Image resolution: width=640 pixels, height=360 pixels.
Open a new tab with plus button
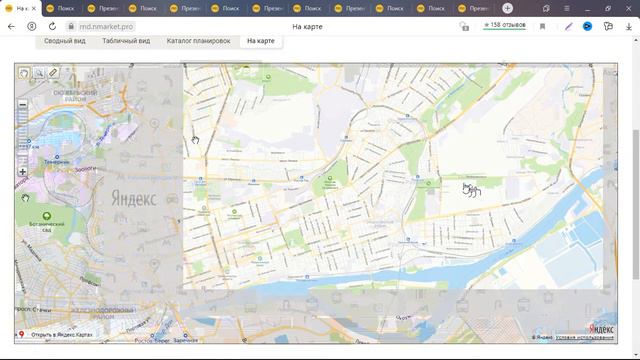(x=507, y=8)
